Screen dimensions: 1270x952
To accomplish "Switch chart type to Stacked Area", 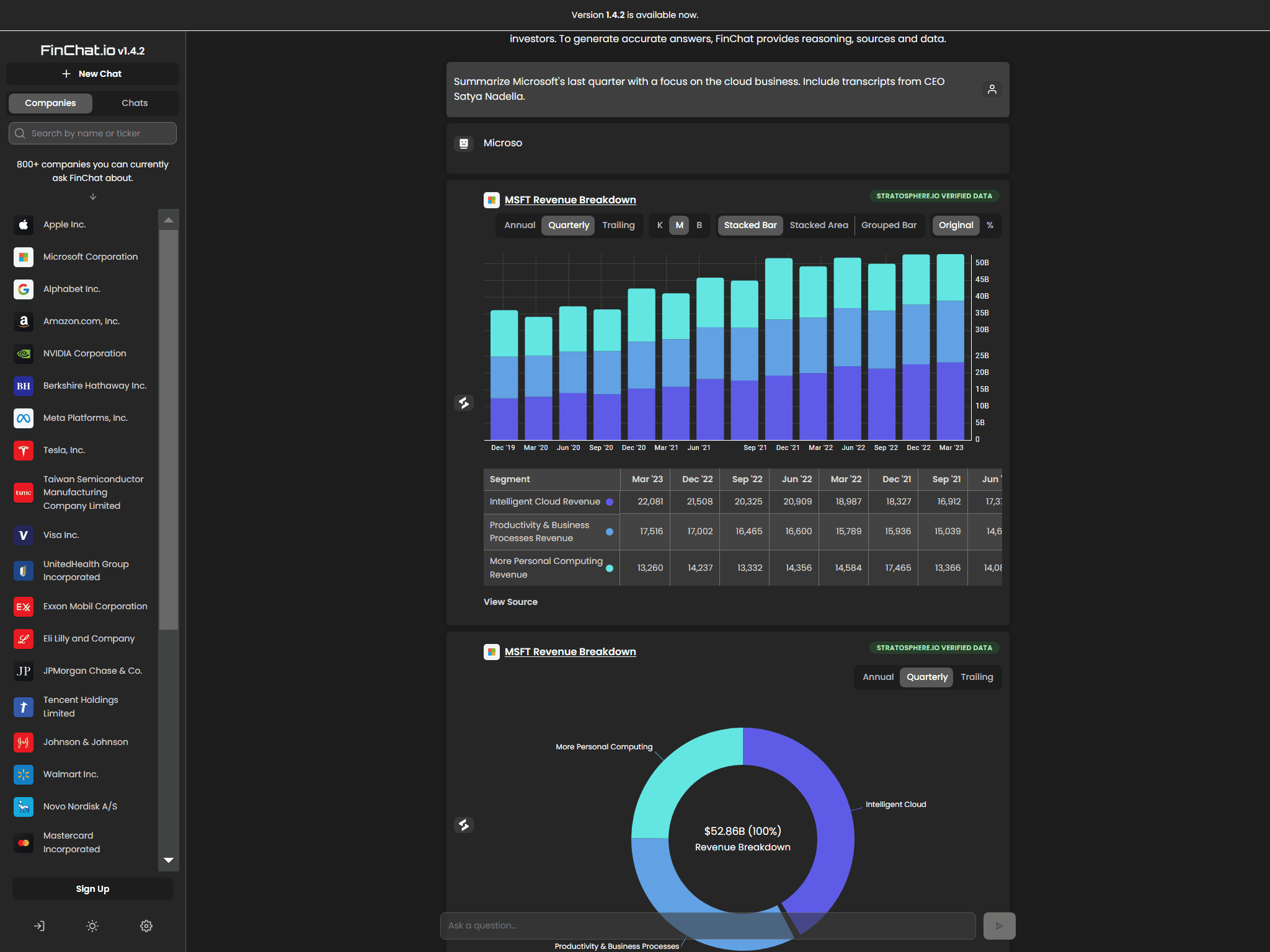I will tap(819, 226).
